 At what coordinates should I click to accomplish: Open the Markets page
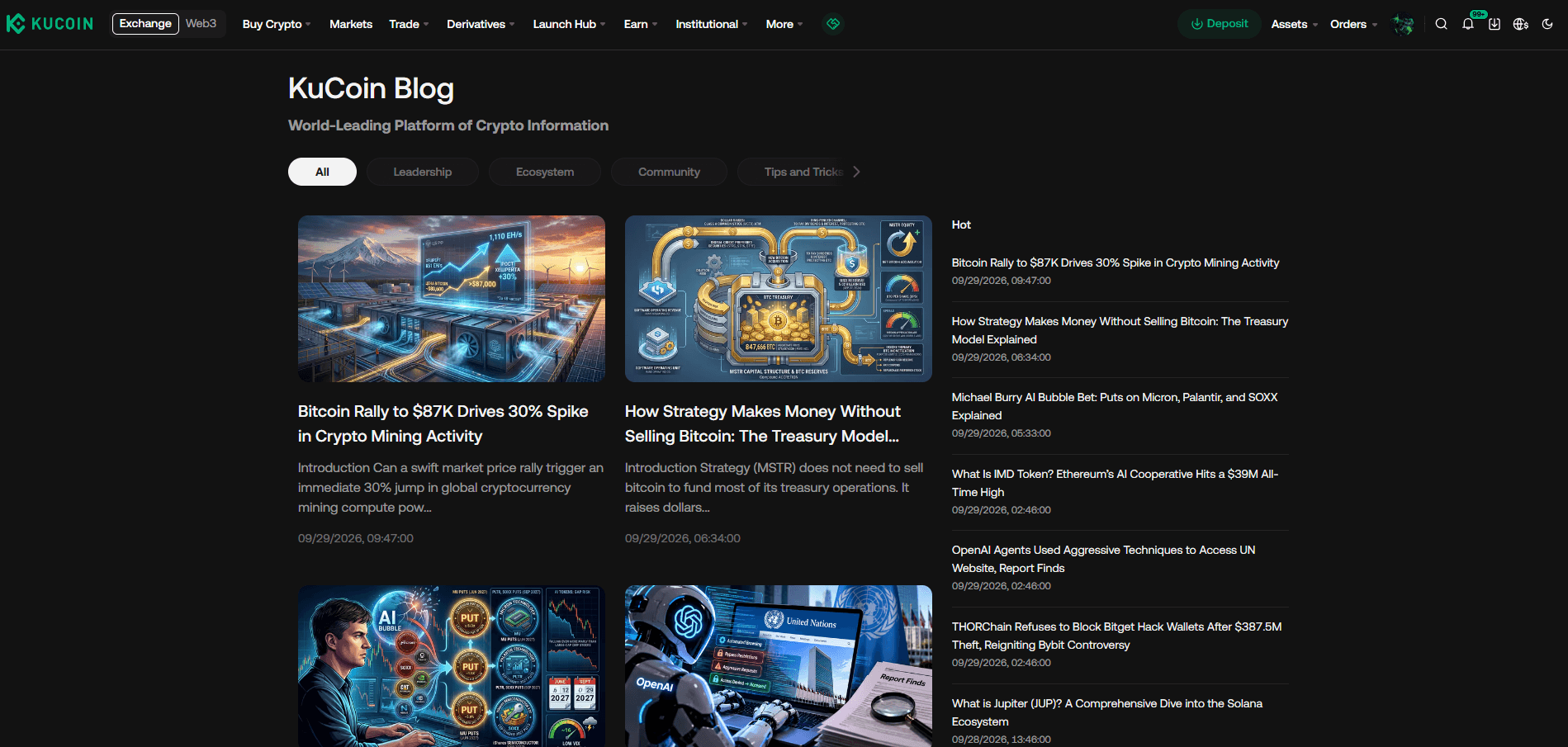(351, 24)
